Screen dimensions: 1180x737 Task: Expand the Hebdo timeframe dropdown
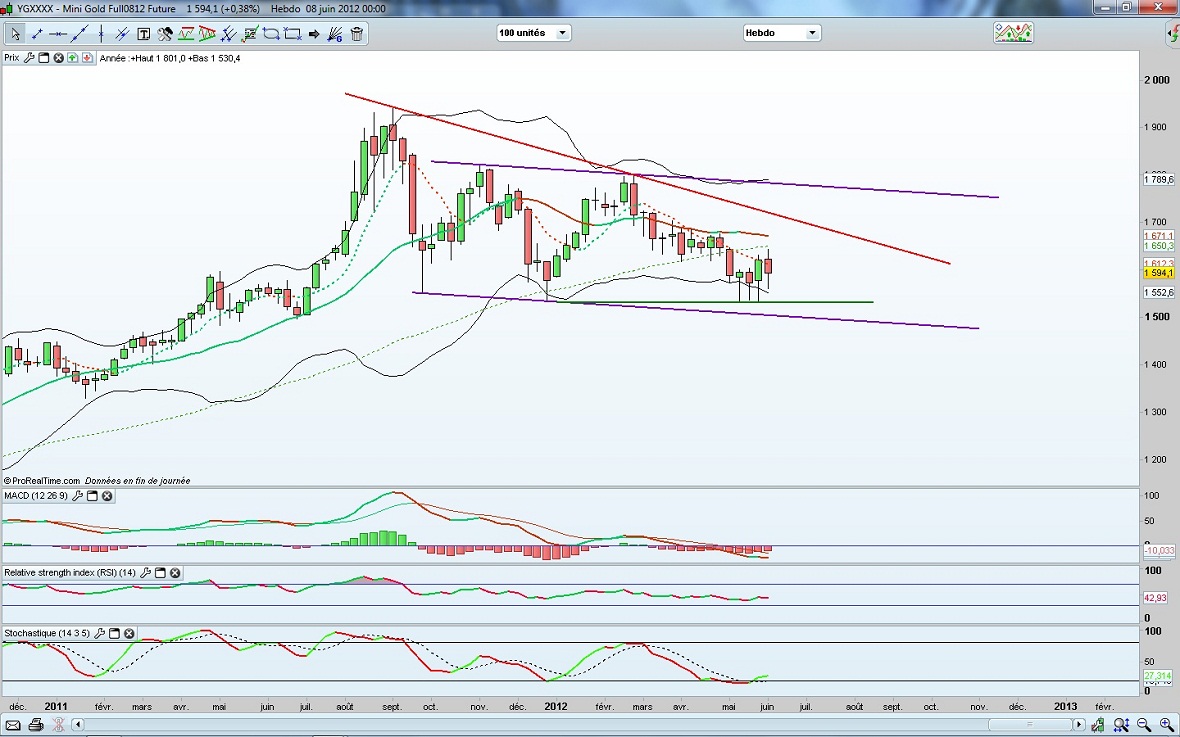point(781,33)
